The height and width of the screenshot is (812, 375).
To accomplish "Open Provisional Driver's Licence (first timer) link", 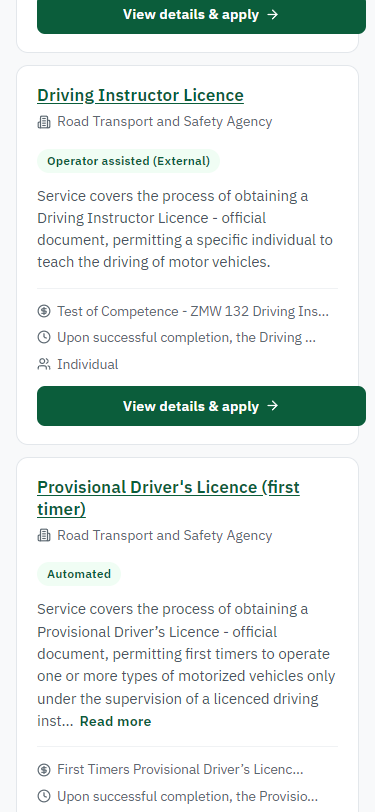I will coord(168,498).
